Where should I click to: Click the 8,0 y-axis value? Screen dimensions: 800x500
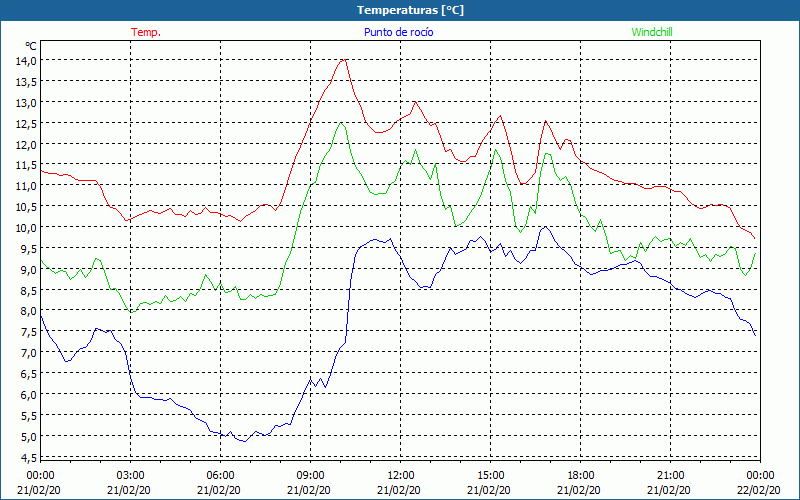pyautogui.click(x=29, y=311)
